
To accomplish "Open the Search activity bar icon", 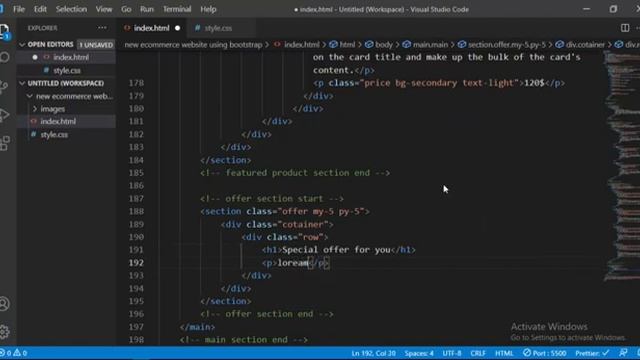I will click(4, 57).
